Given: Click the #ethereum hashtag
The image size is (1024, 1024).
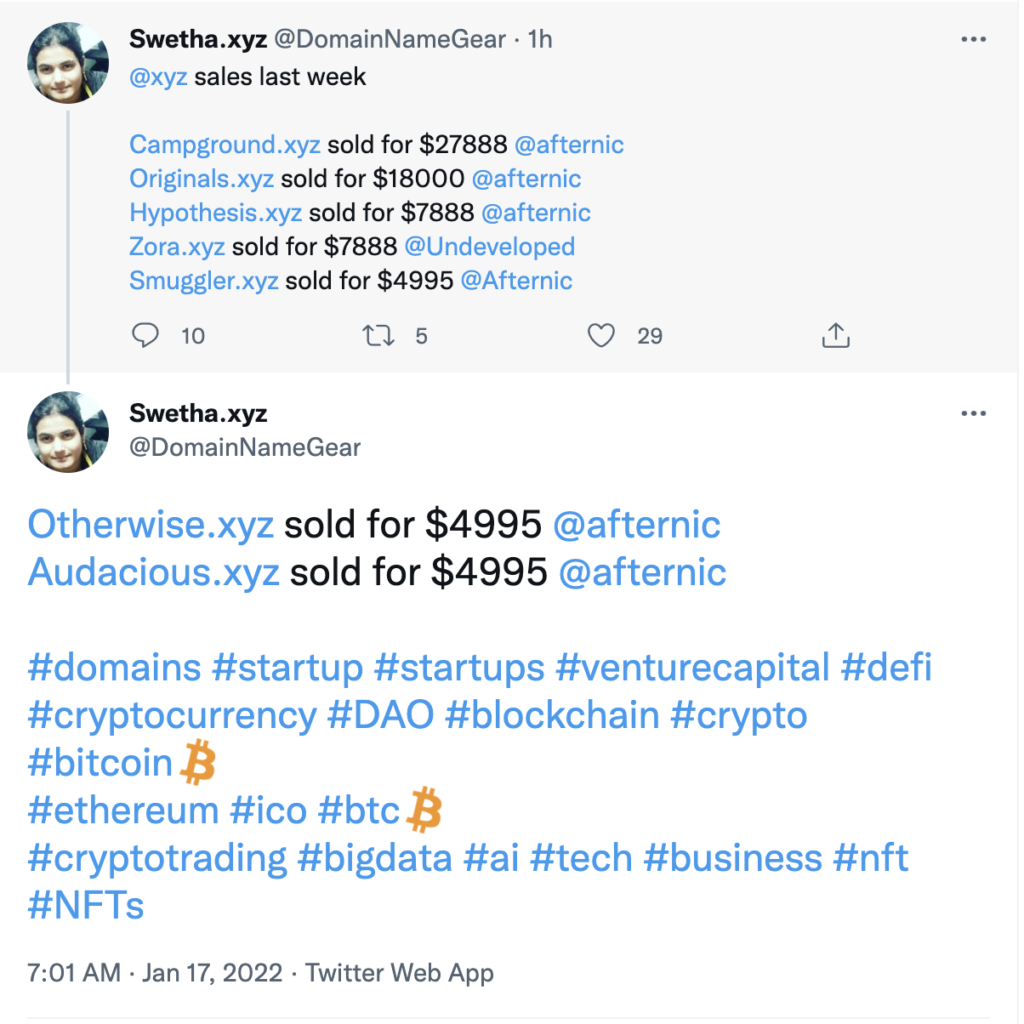Looking at the screenshot, I should point(123,810).
